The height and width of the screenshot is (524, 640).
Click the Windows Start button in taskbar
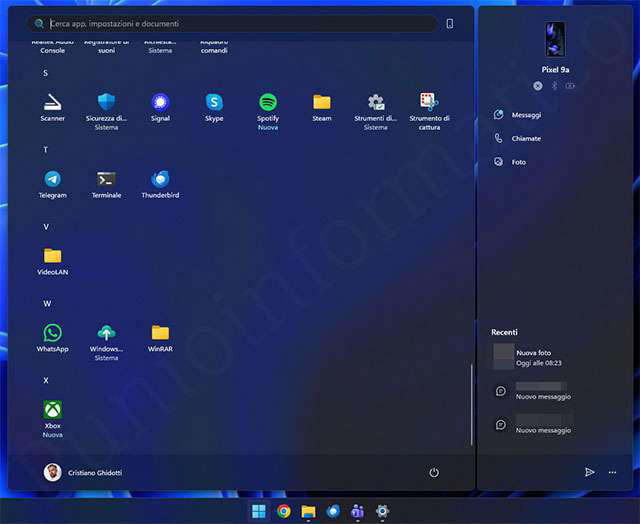pyautogui.click(x=259, y=511)
